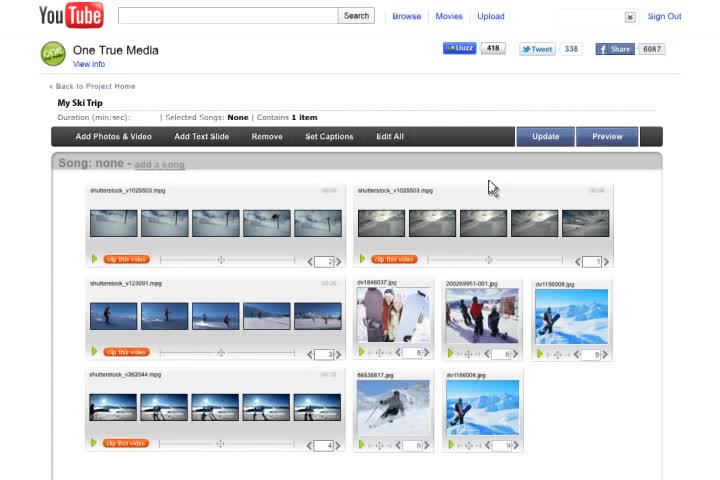Click Sign Out

(664, 16)
